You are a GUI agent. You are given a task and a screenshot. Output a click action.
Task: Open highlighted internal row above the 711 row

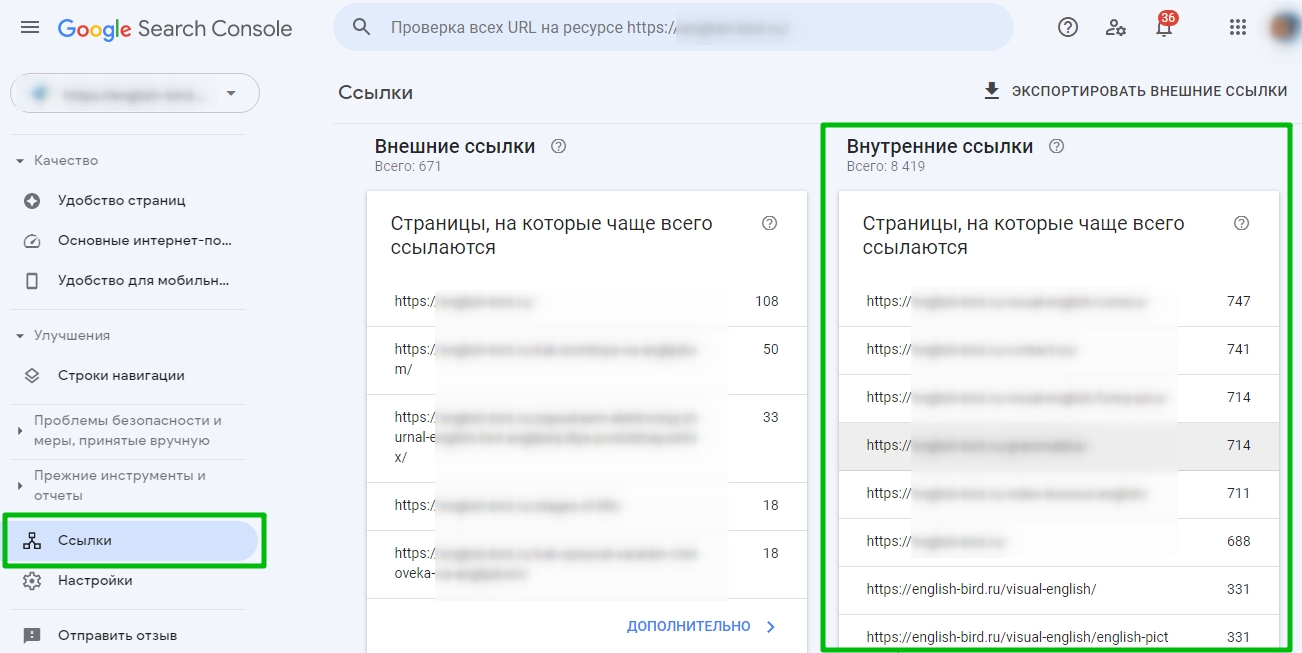tap(1058, 446)
